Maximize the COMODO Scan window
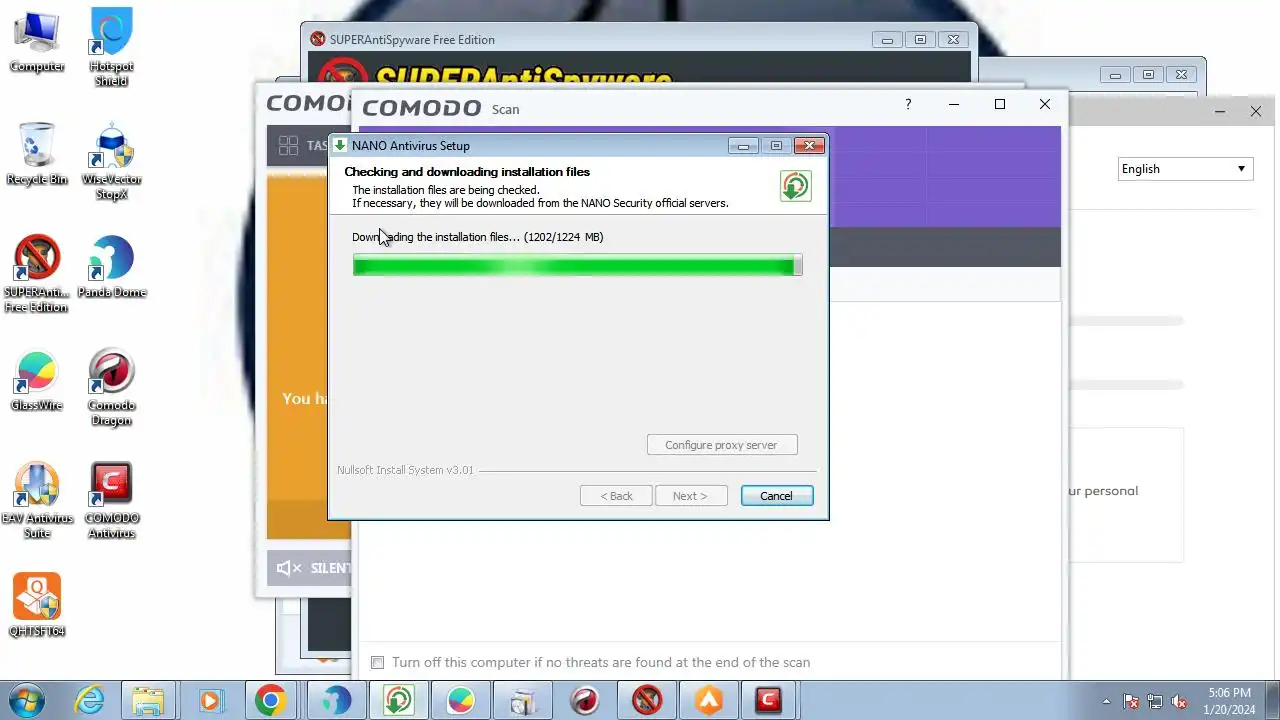The image size is (1280, 720). click(999, 104)
